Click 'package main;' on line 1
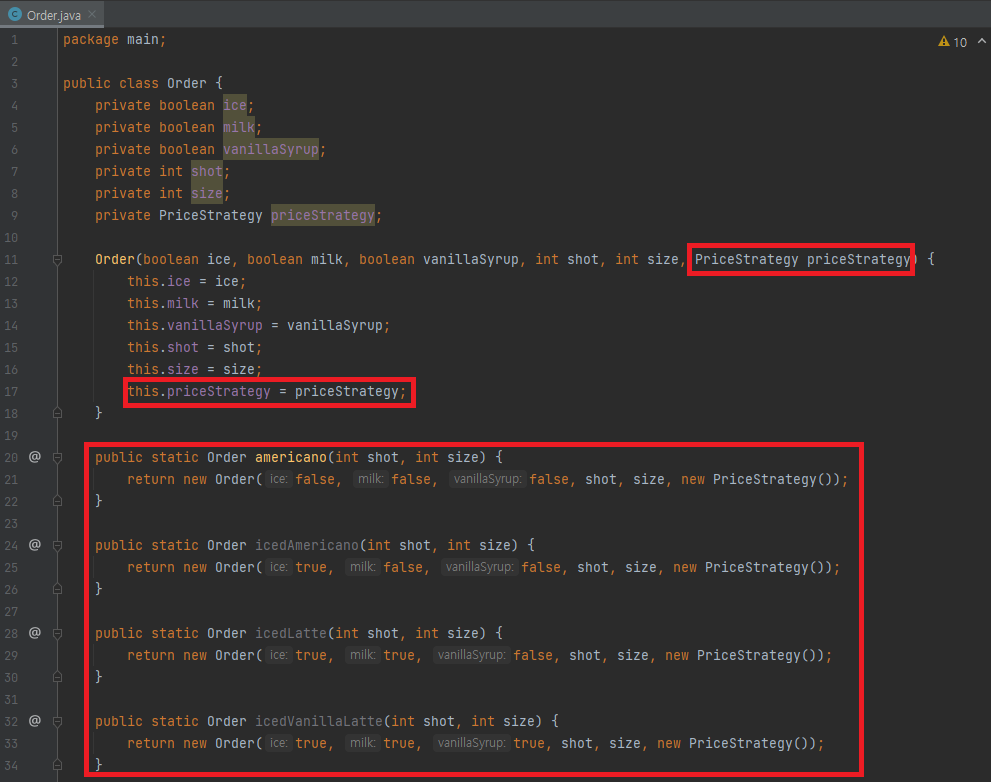The height and width of the screenshot is (782, 991). 114,40
